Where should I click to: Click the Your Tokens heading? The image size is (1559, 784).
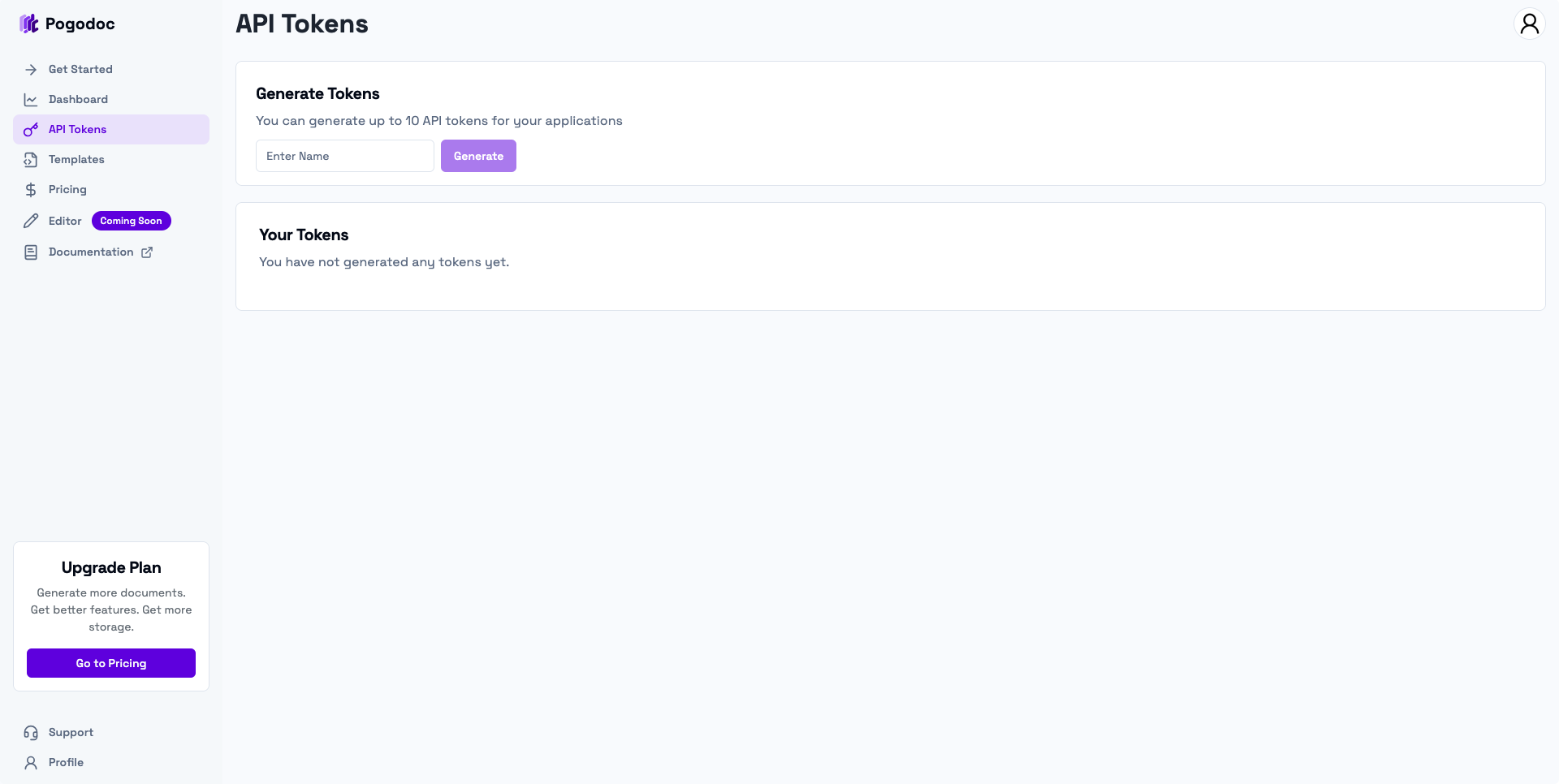(304, 235)
